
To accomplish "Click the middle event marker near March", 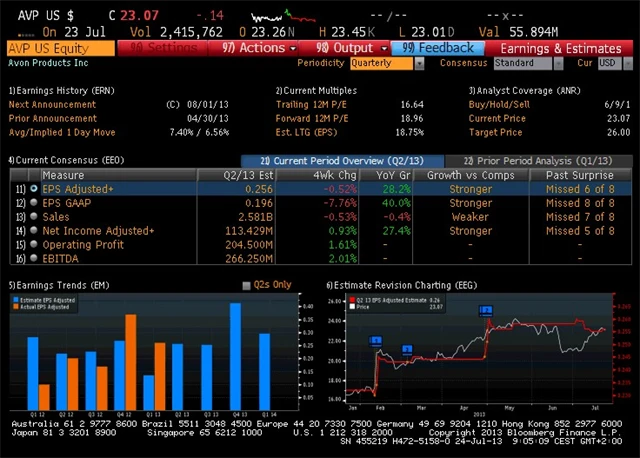I will pos(407,349).
